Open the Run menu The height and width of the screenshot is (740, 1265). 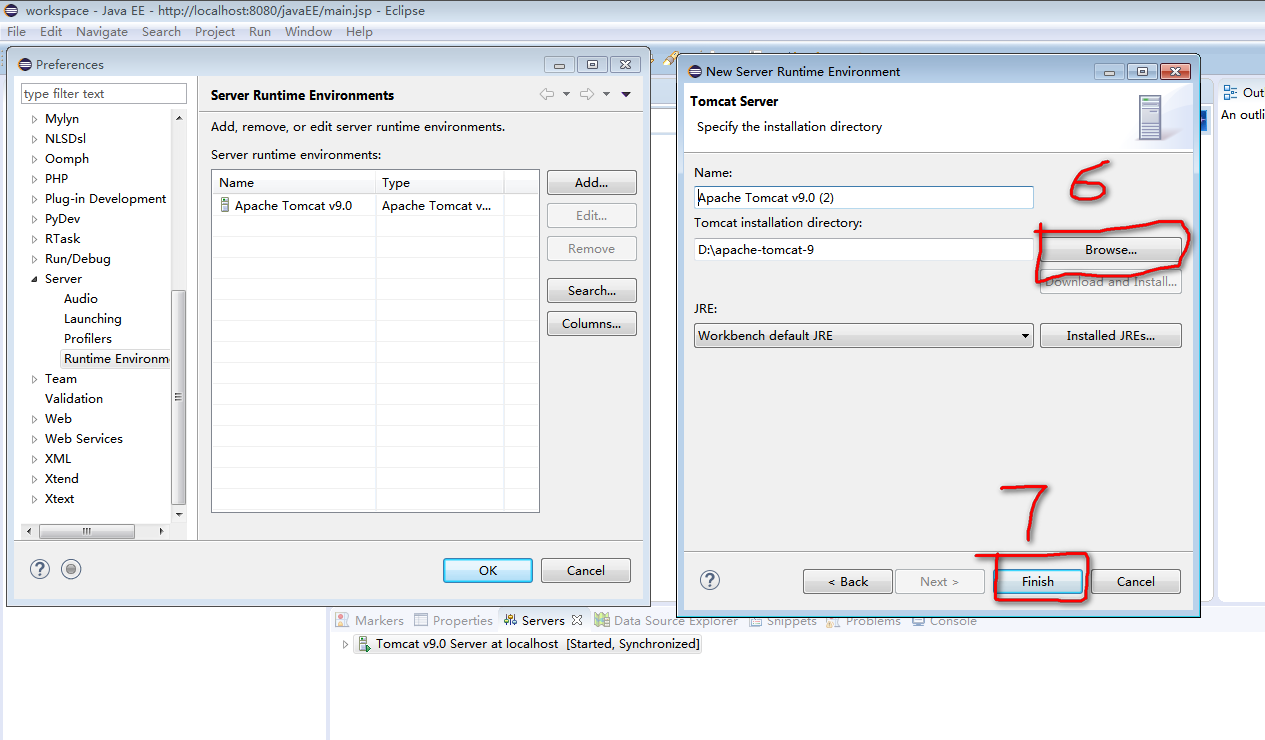pos(260,32)
